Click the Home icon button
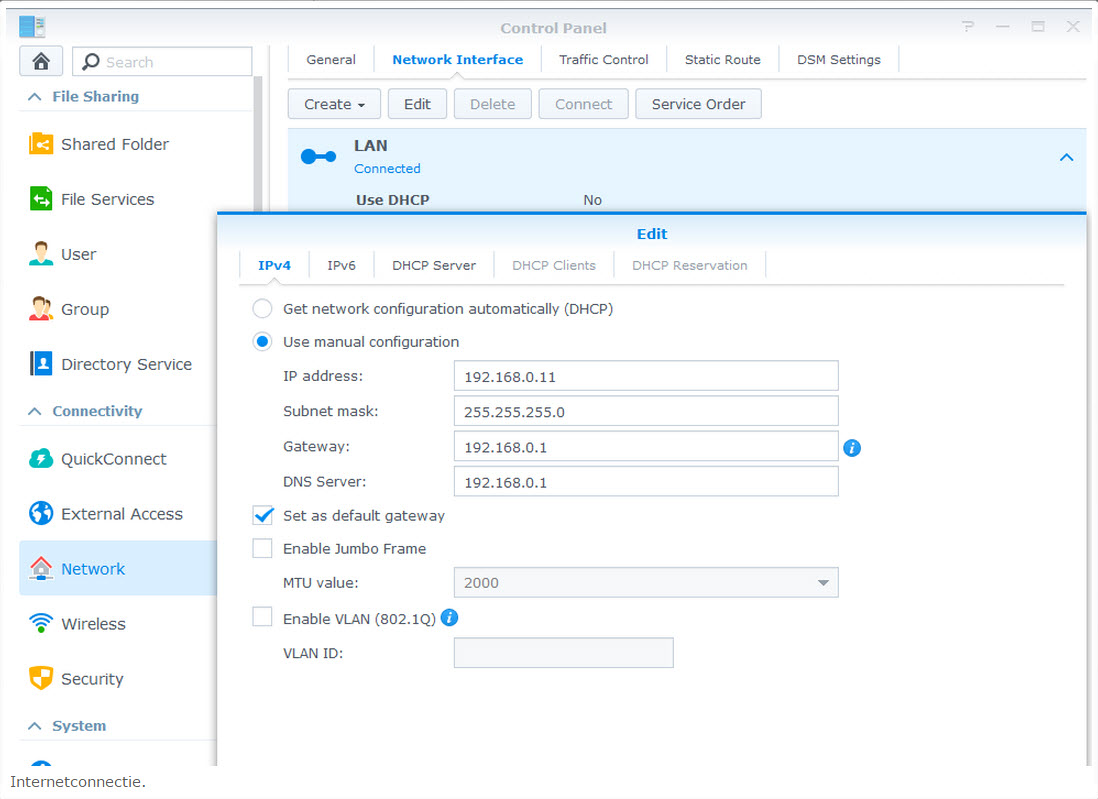 click(41, 61)
